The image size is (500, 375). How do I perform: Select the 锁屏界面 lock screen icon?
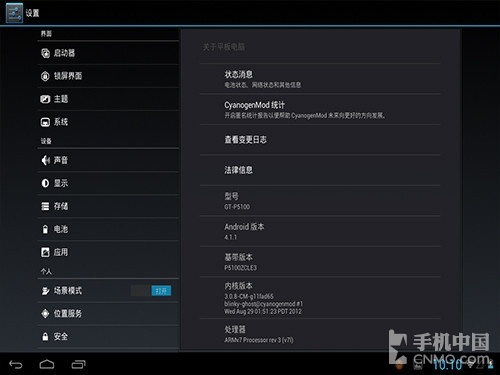coord(45,76)
